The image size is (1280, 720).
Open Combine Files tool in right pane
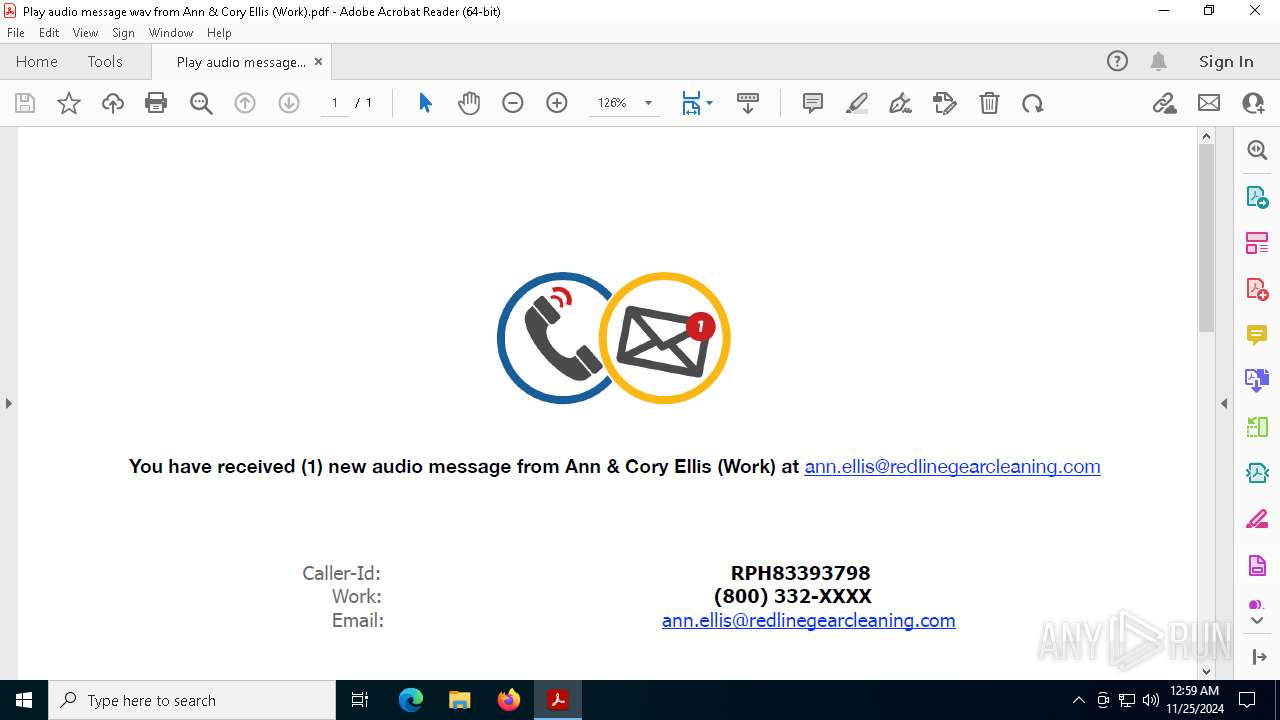click(x=1257, y=380)
